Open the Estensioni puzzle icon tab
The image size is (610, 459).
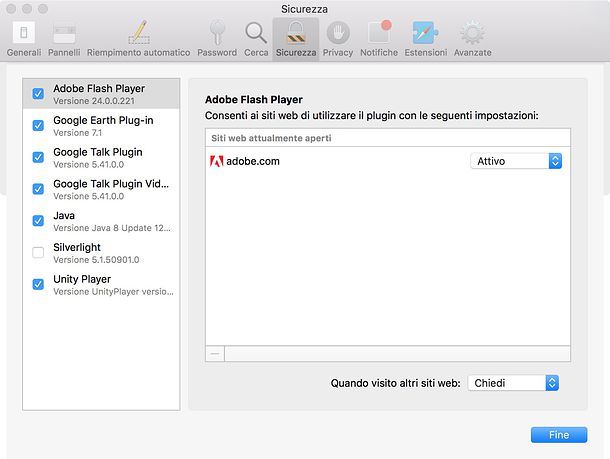tap(426, 39)
